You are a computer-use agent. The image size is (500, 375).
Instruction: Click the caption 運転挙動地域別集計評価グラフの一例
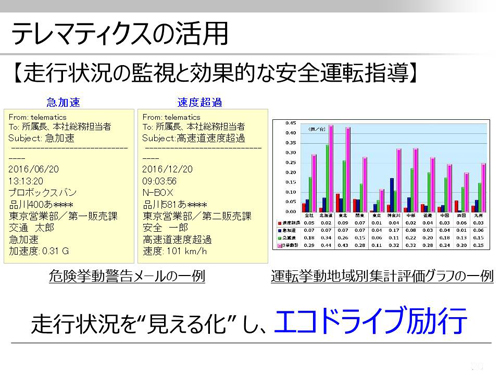382,276
